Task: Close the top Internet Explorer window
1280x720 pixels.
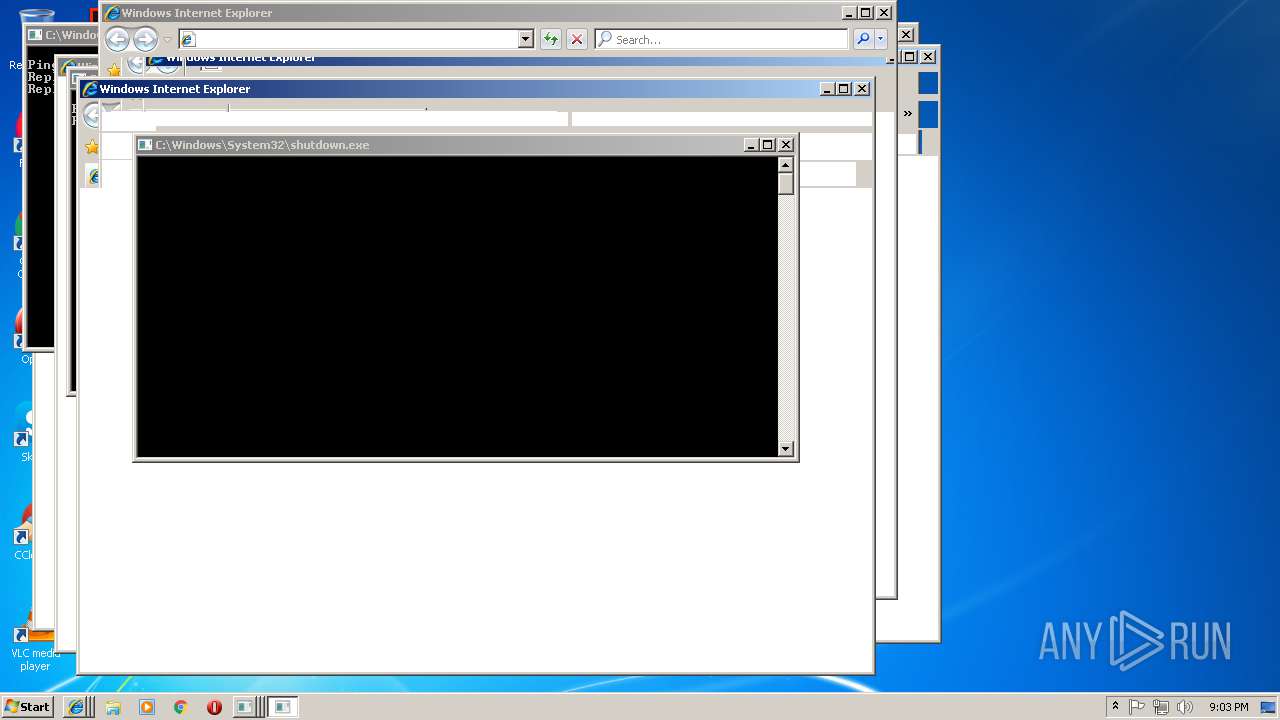Action: [x=884, y=13]
